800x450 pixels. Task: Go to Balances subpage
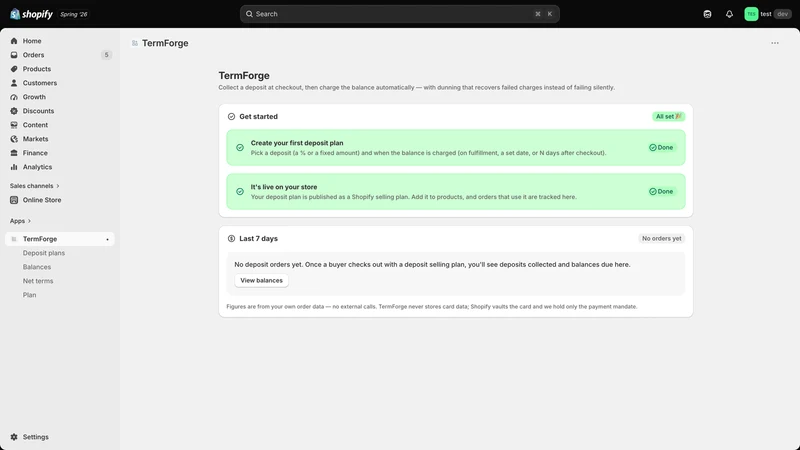(x=37, y=267)
